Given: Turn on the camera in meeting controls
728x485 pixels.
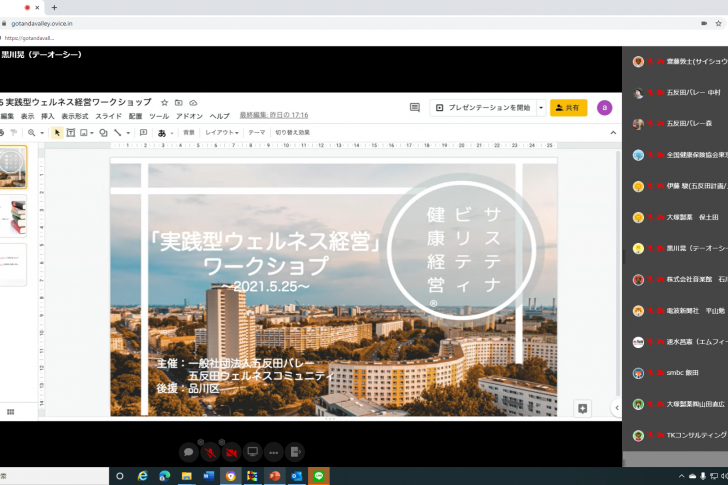Looking at the screenshot, I should click(x=231, y=452).
